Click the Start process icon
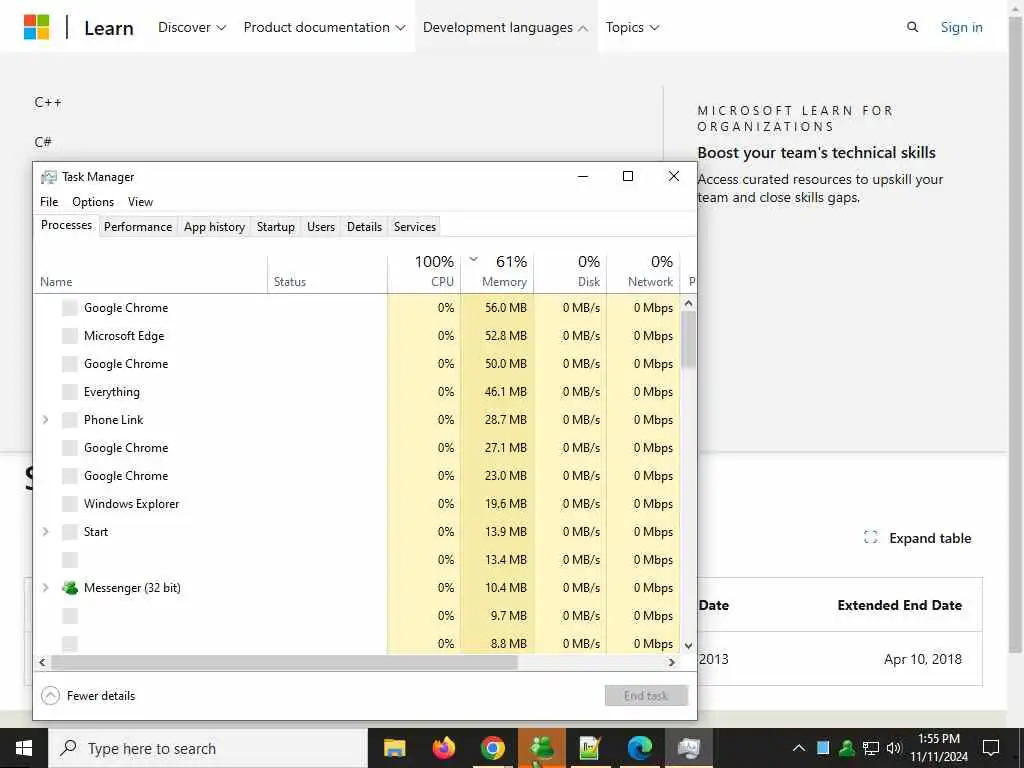This screenshot has width=1024, height=768. click(x=70, y=532)
